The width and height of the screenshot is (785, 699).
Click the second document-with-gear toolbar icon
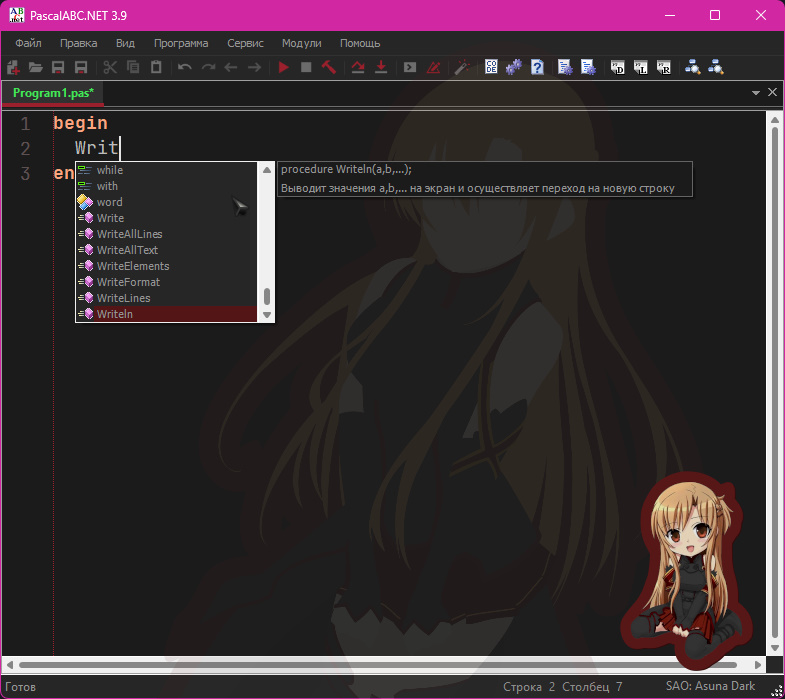click(x=588, y=67)
